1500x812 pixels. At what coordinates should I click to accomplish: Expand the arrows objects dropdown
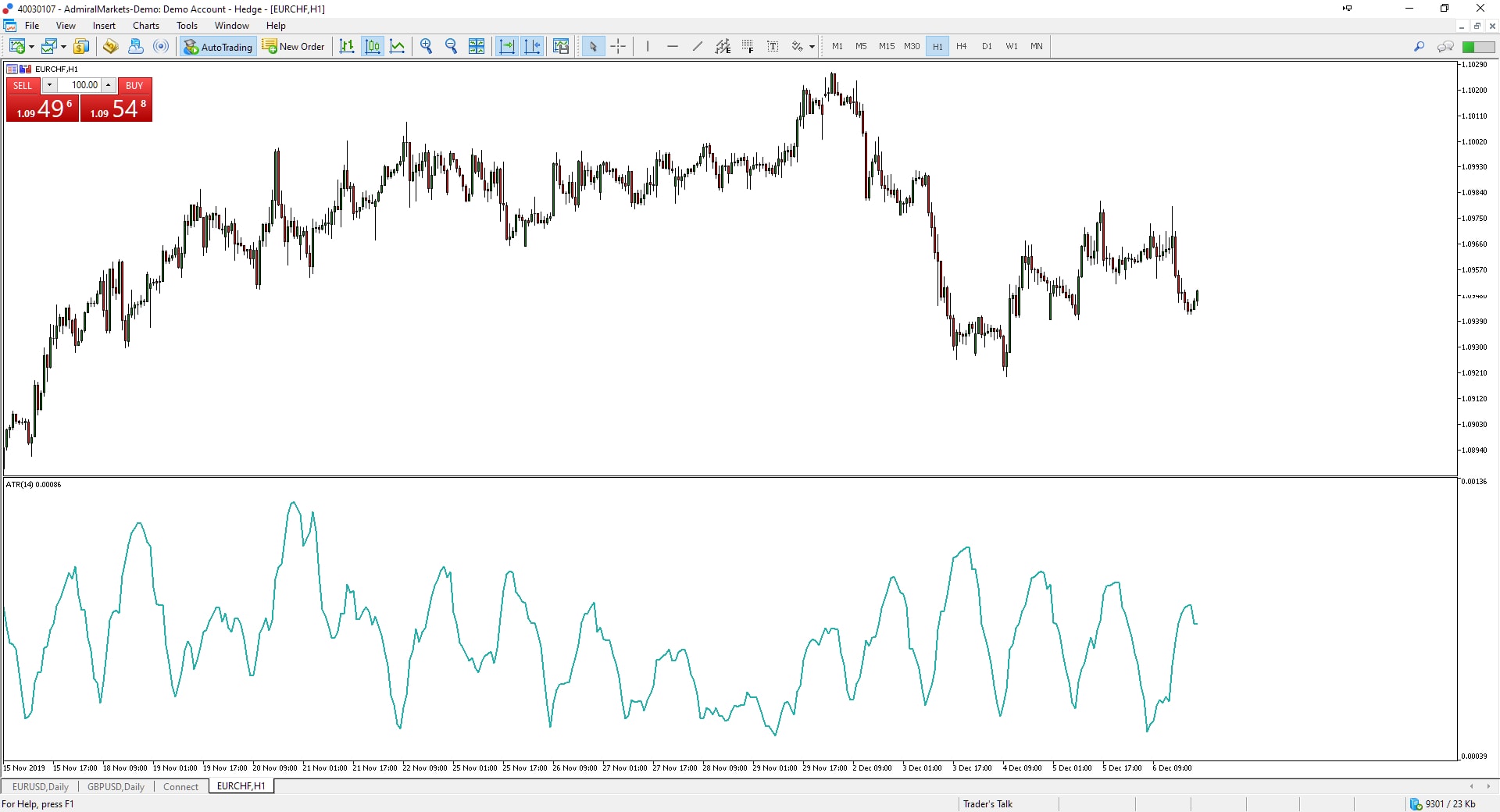pos(812,47)
